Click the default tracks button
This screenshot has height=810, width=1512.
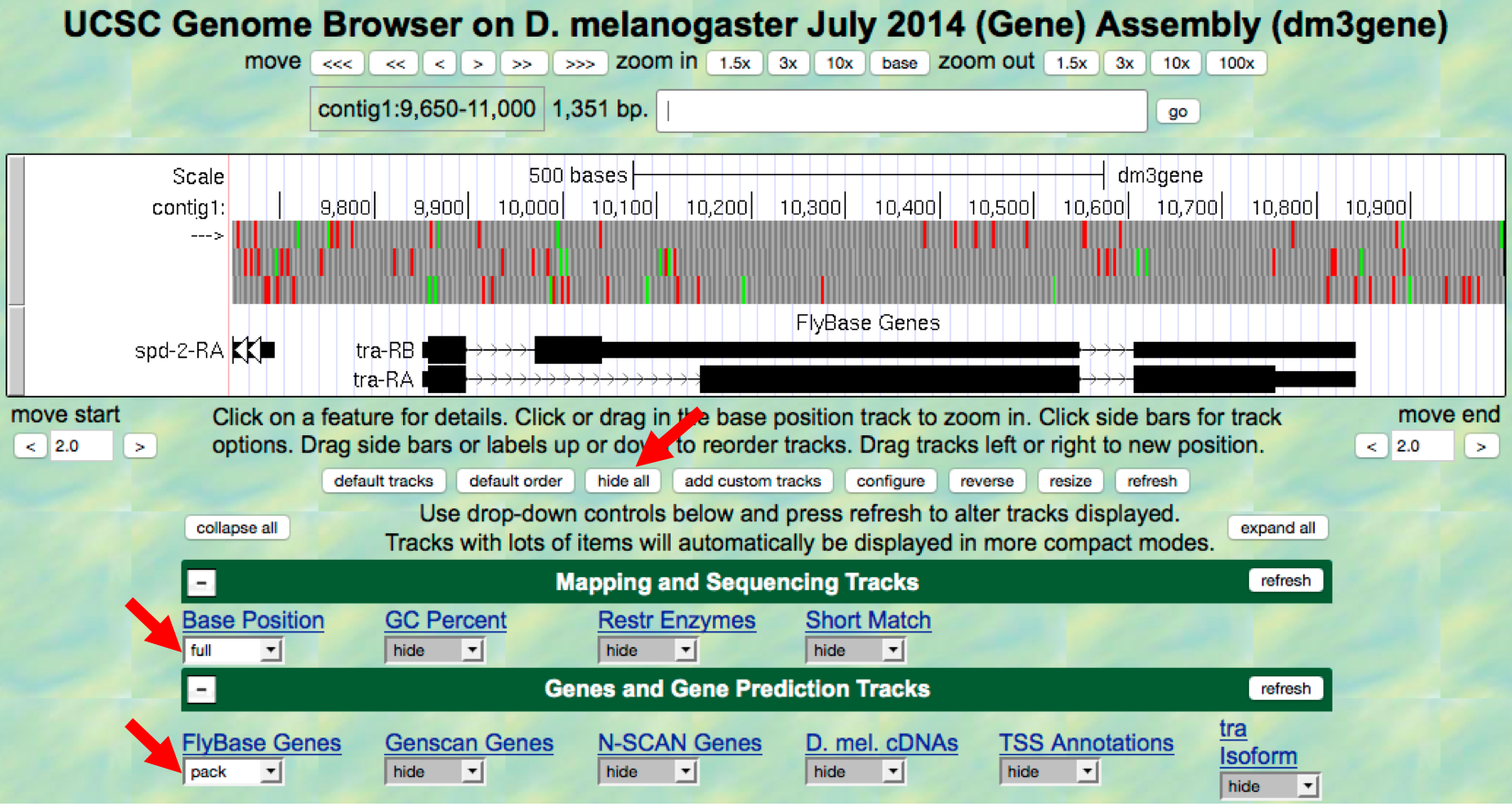pos(384,481)
